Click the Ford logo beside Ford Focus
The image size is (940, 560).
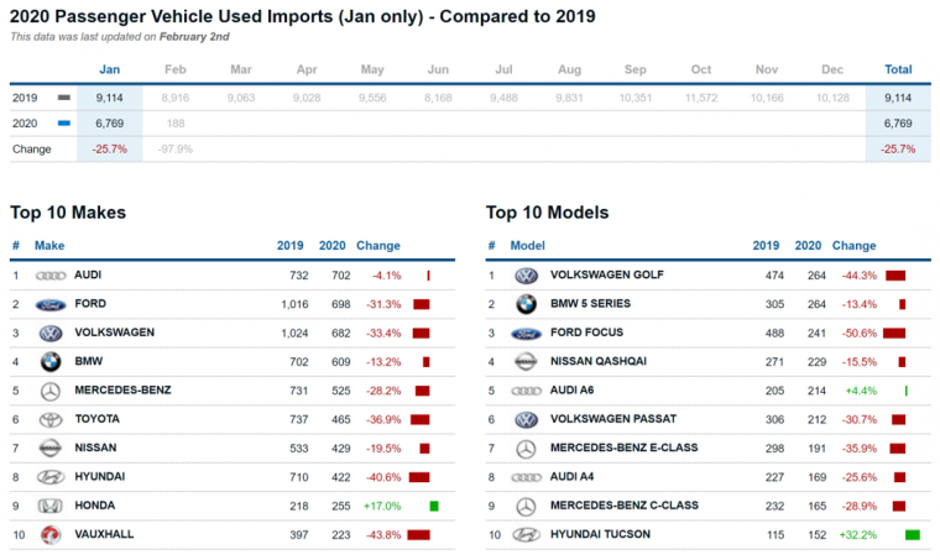coord(526,334)
